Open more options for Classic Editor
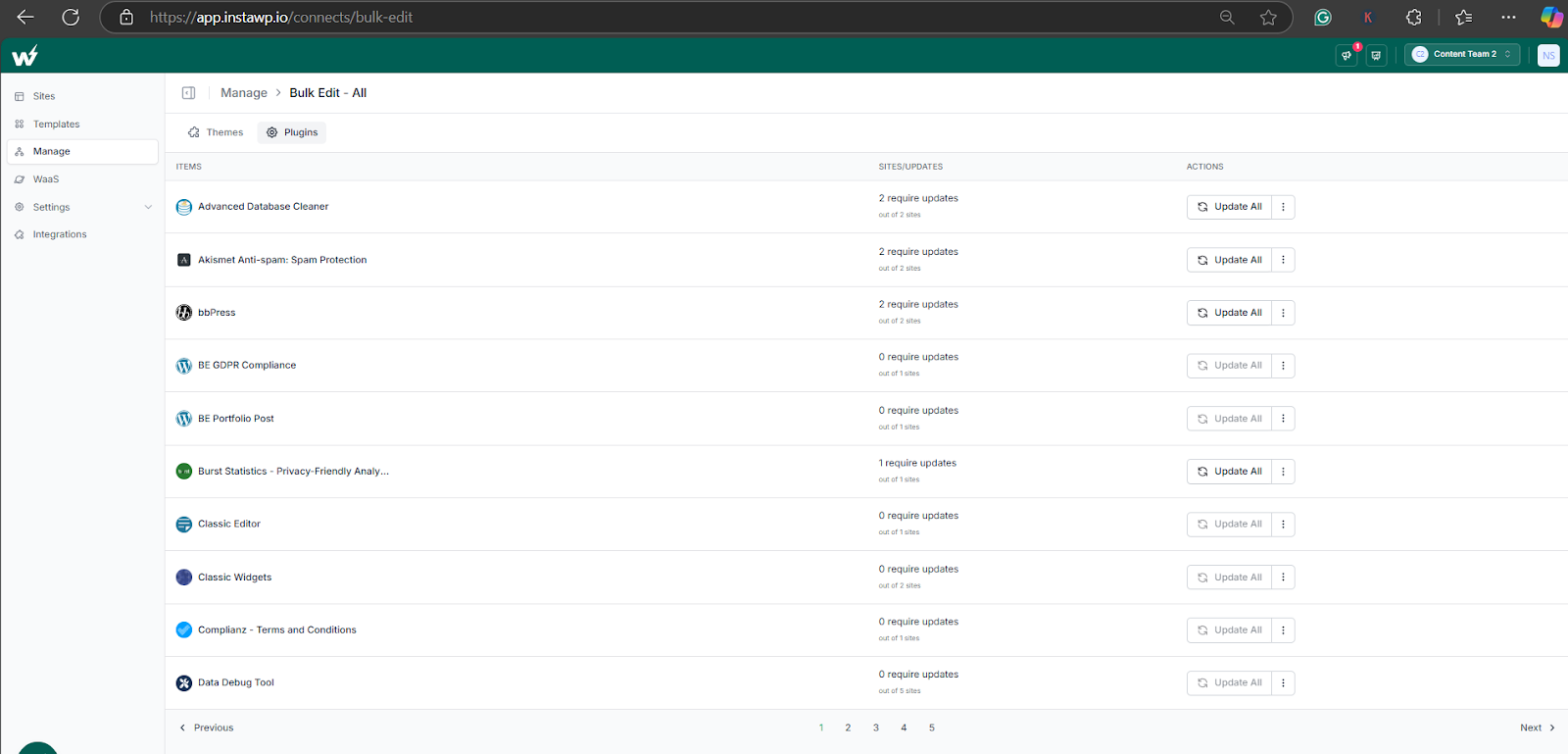This screenshot has height=754, width=1568. (1283, 525)
